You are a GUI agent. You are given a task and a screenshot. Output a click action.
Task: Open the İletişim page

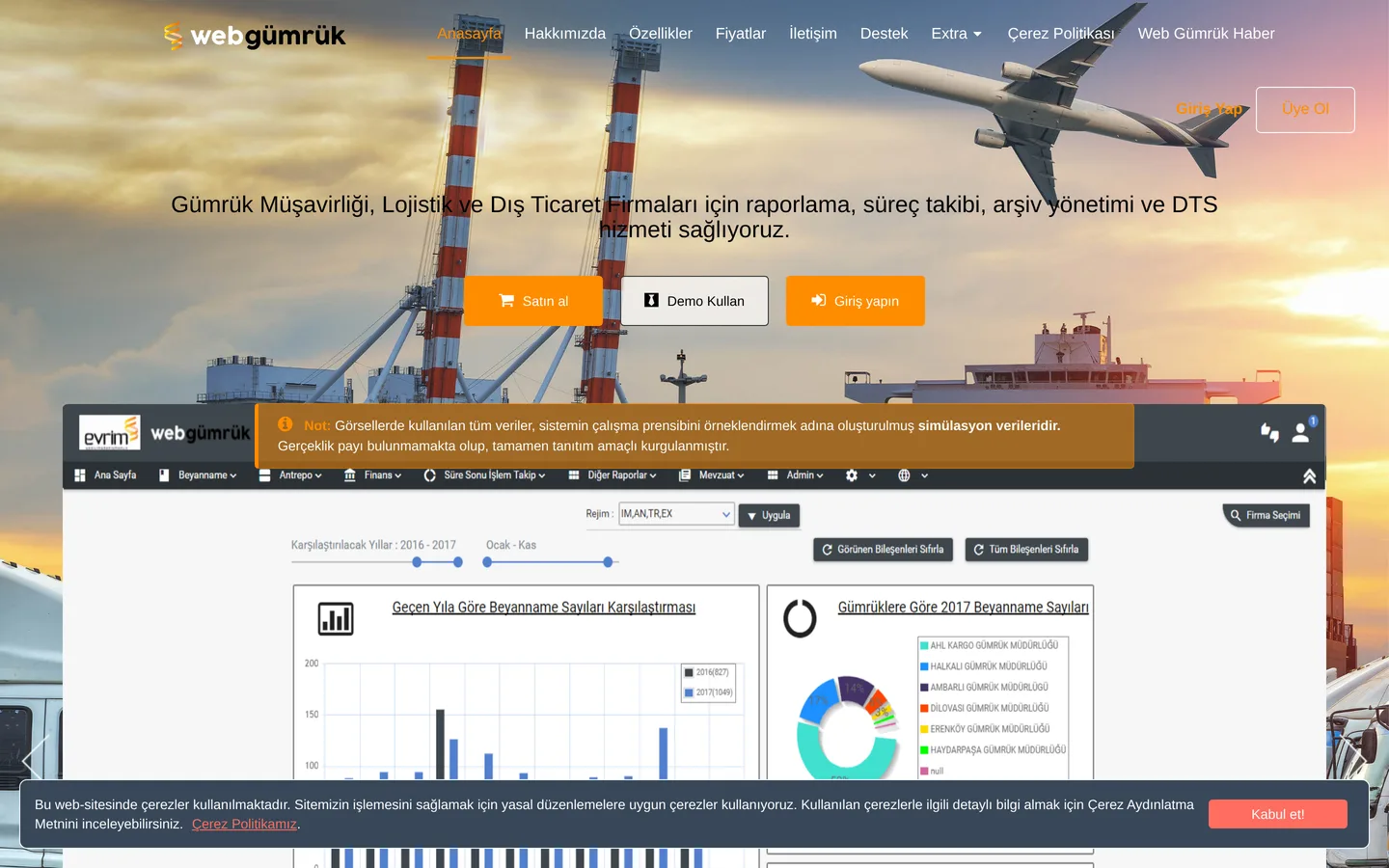click(x=813, y=34)
